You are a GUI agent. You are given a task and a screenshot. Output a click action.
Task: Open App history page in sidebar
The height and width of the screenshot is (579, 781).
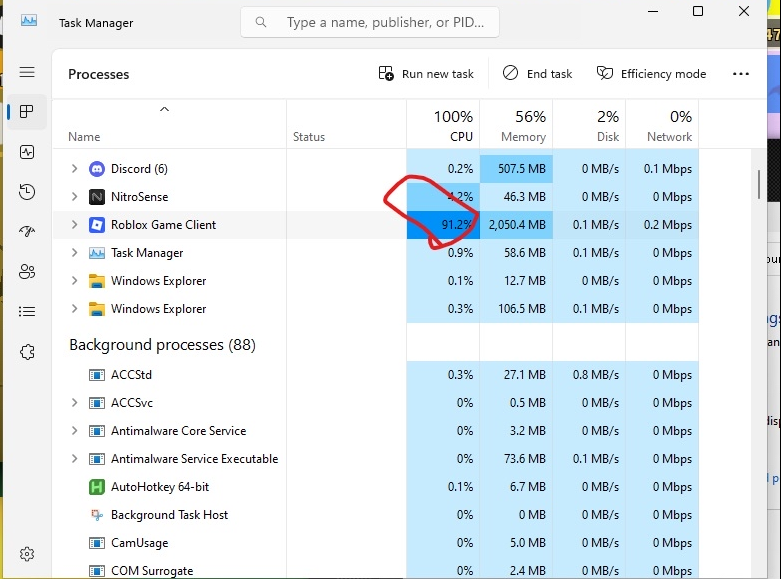pos(27,192)
